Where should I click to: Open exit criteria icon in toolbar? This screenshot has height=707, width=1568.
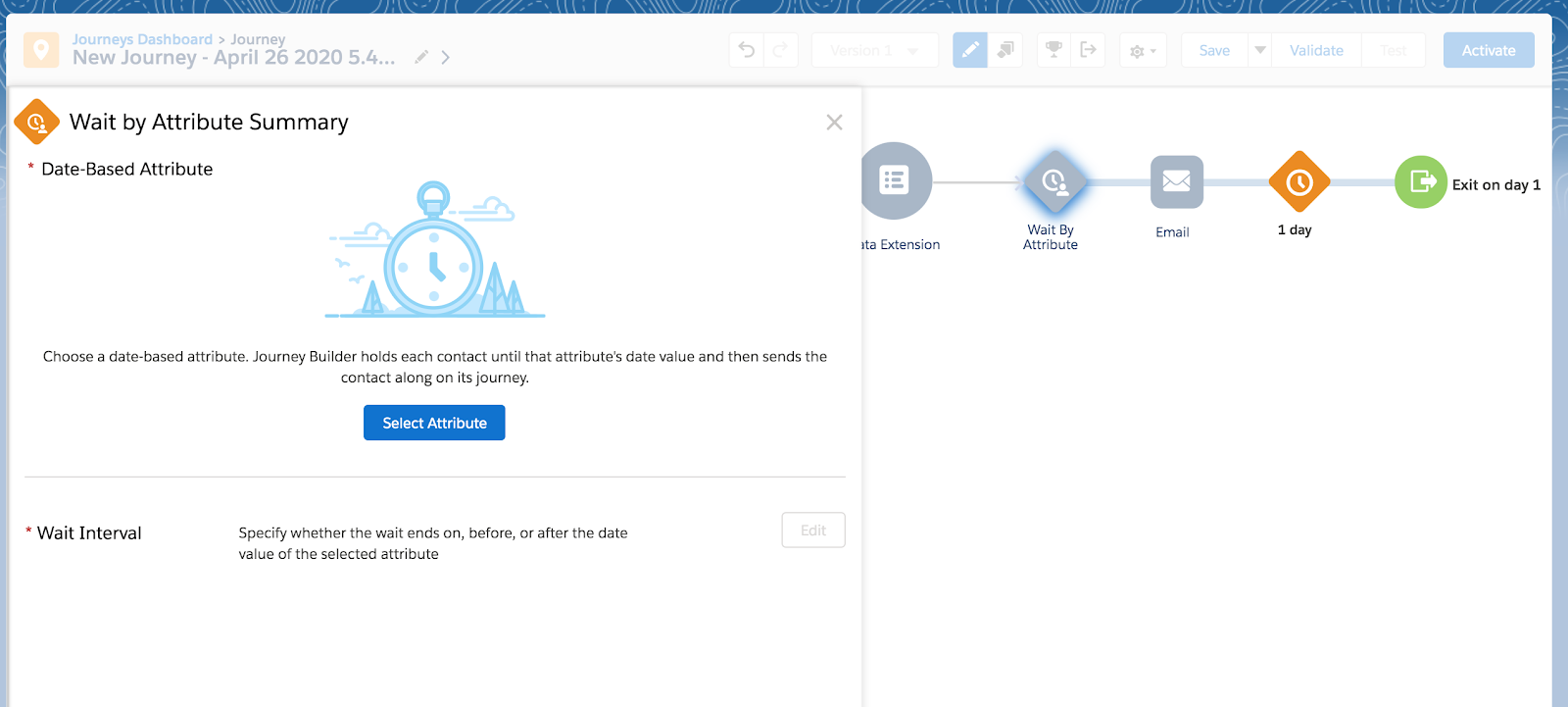(x=1088, y=50)
